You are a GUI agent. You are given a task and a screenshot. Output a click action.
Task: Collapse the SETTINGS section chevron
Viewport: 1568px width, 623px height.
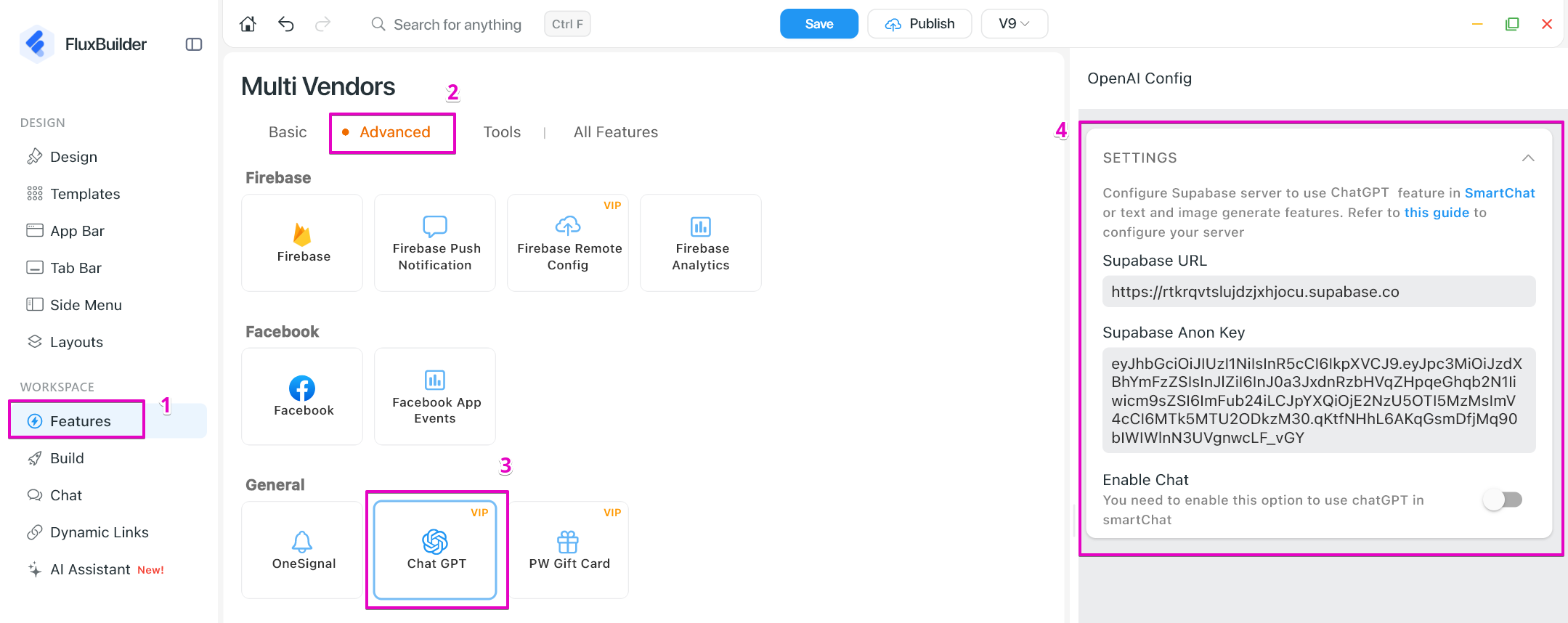(1528, 158)
